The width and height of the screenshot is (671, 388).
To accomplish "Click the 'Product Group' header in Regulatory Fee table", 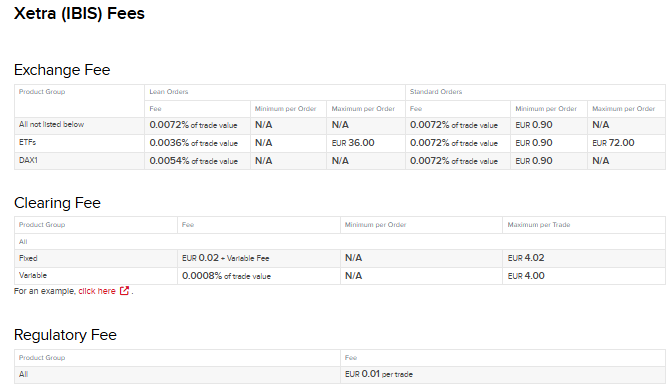I will 42,358.
